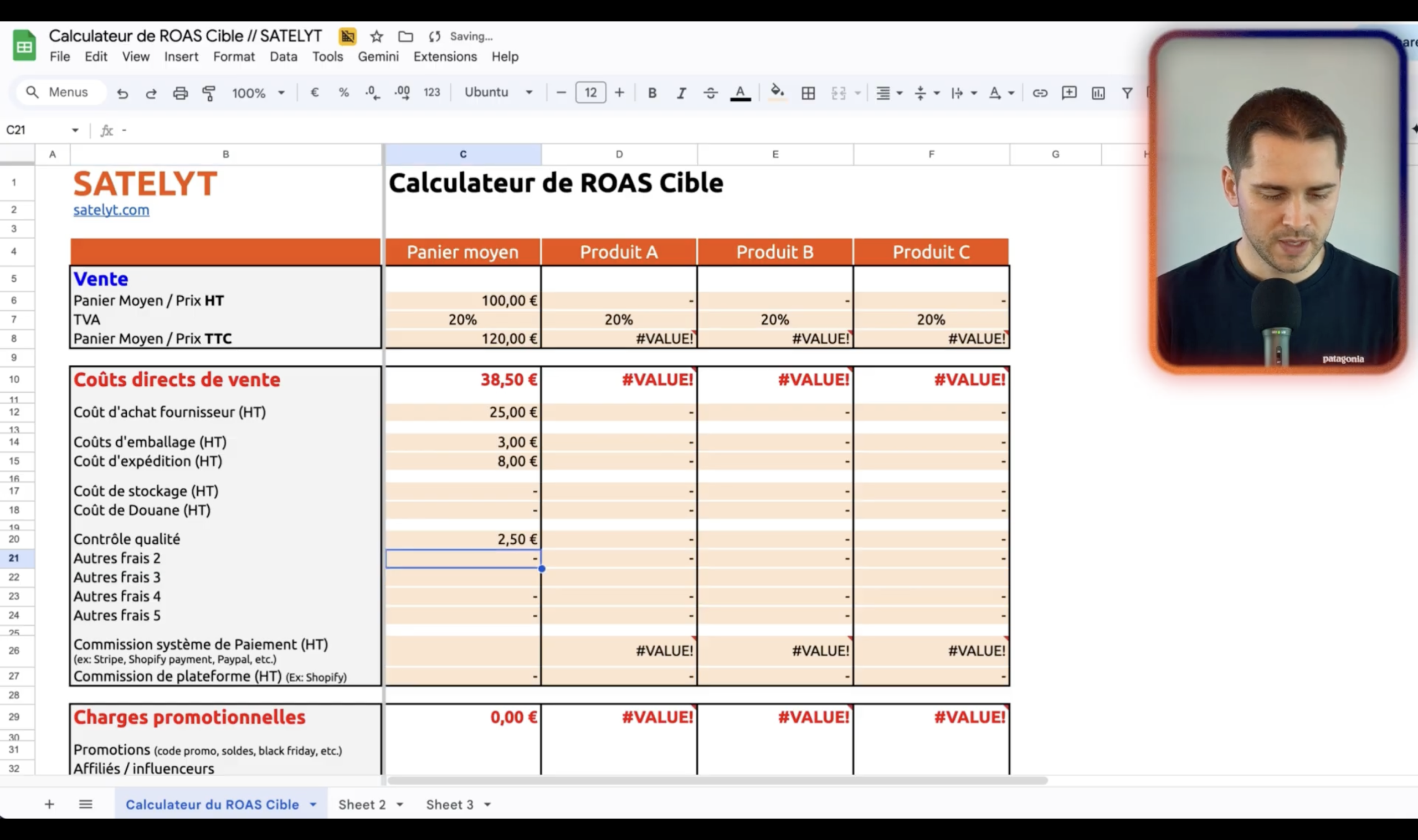
Task: Select the 2,50 € Contrôle qualité cell
Action: coord(463,539)
